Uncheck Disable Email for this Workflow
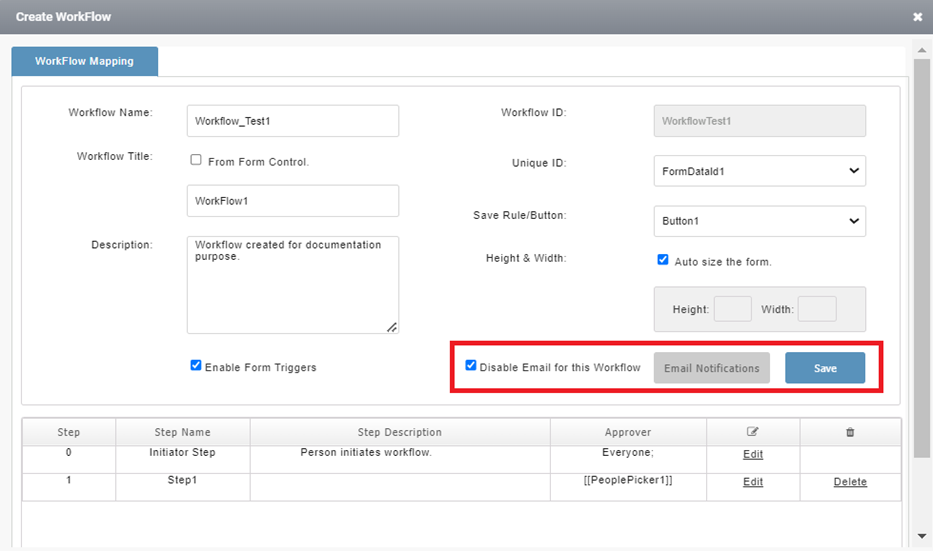 (x=471, y=365)
